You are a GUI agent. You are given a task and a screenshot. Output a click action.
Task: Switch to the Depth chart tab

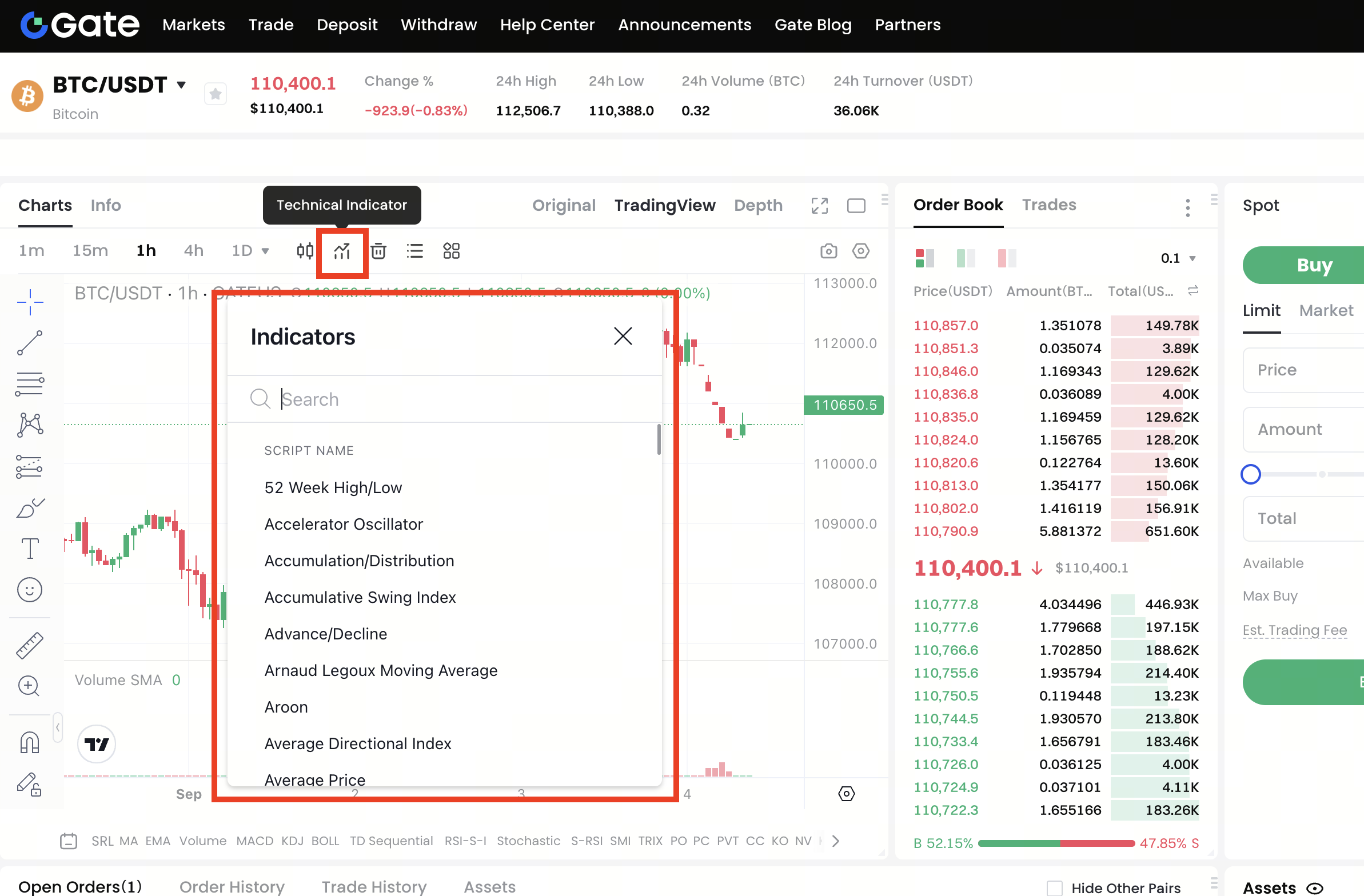(757, 205)
